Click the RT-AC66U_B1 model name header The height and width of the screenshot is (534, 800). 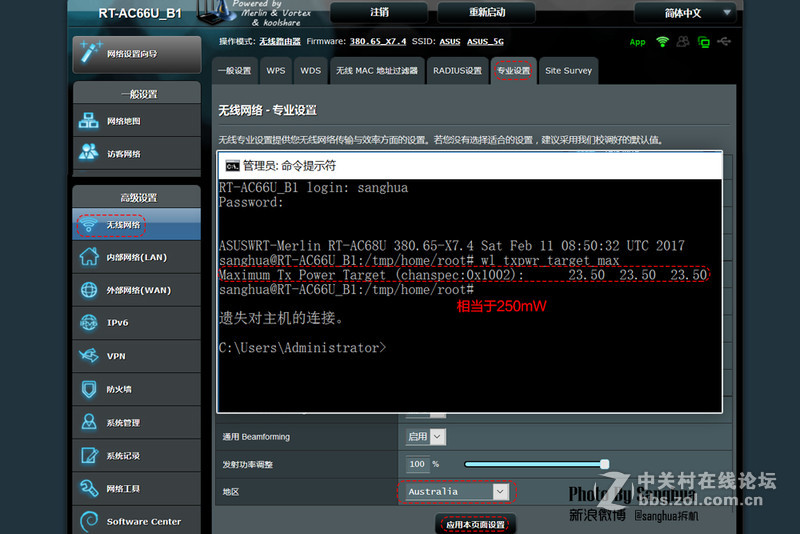click(140, 13)
